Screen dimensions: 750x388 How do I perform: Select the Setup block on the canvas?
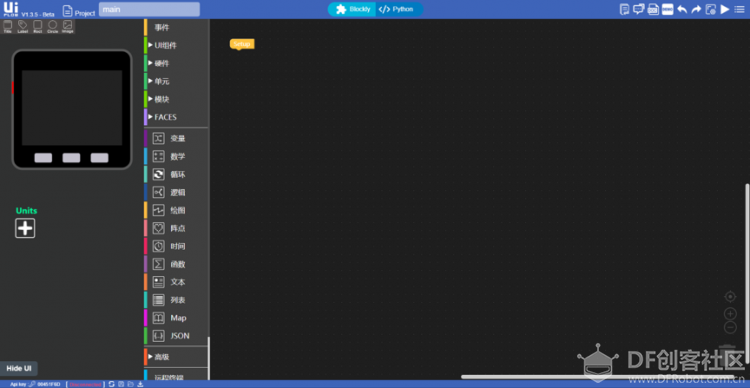pos(242,44)
